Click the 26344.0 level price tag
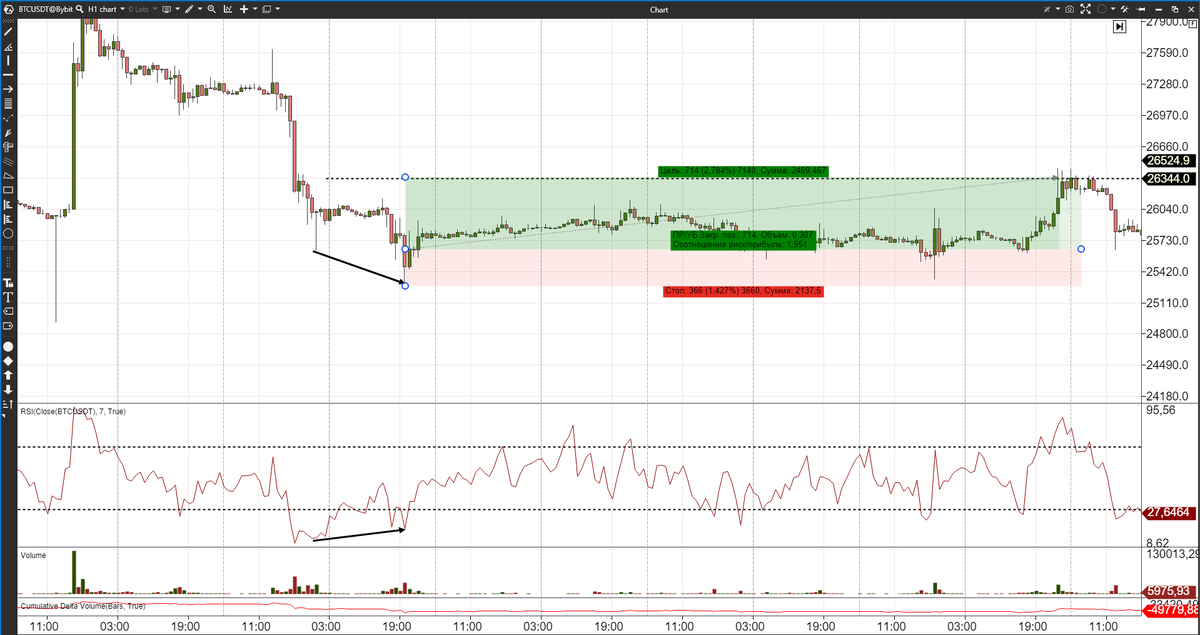The height and width of the screenshot is (635, 1200). click(x=1169, y=179)
